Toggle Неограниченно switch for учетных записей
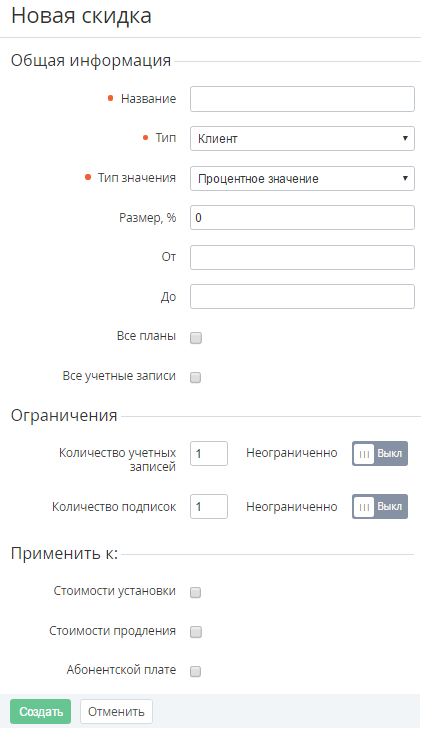 [x=380, y=453]
